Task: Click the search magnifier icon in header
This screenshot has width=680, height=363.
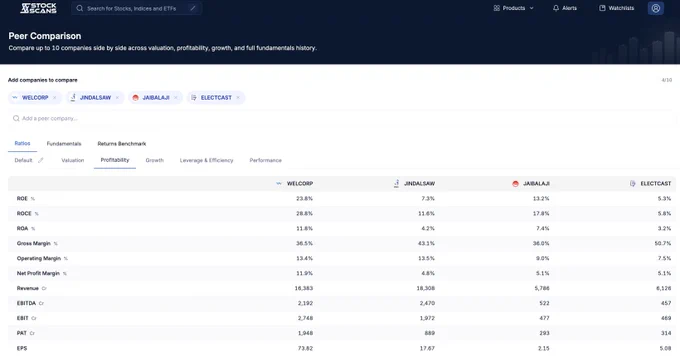Action: point(79,8)
